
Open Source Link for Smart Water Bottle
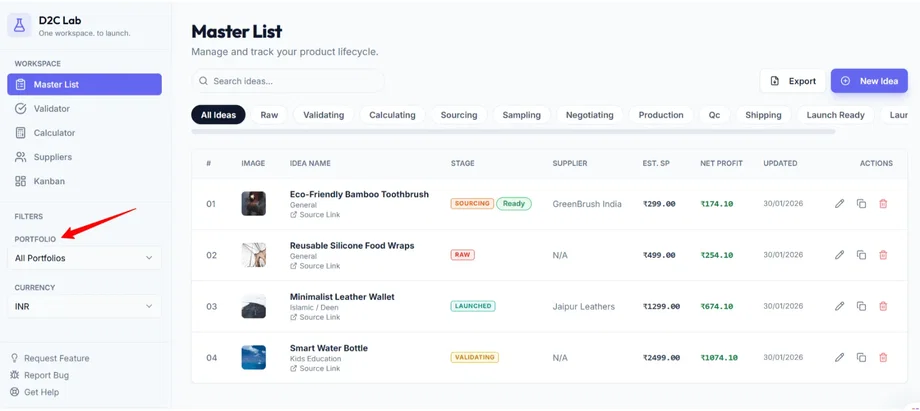point(319,368)
